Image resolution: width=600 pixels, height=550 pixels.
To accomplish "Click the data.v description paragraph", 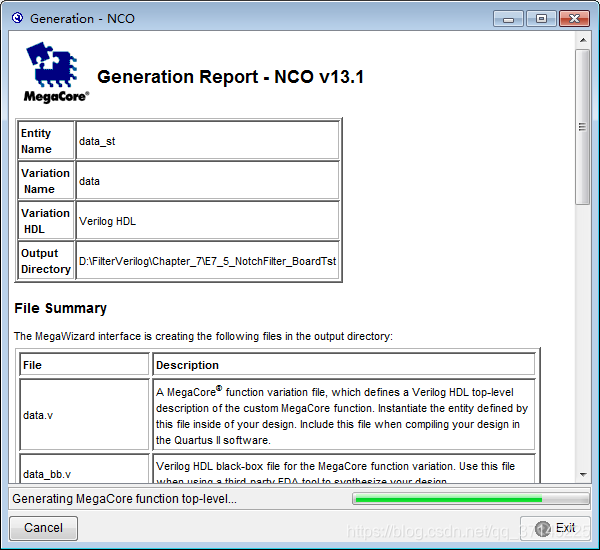I will coord(342,416).
